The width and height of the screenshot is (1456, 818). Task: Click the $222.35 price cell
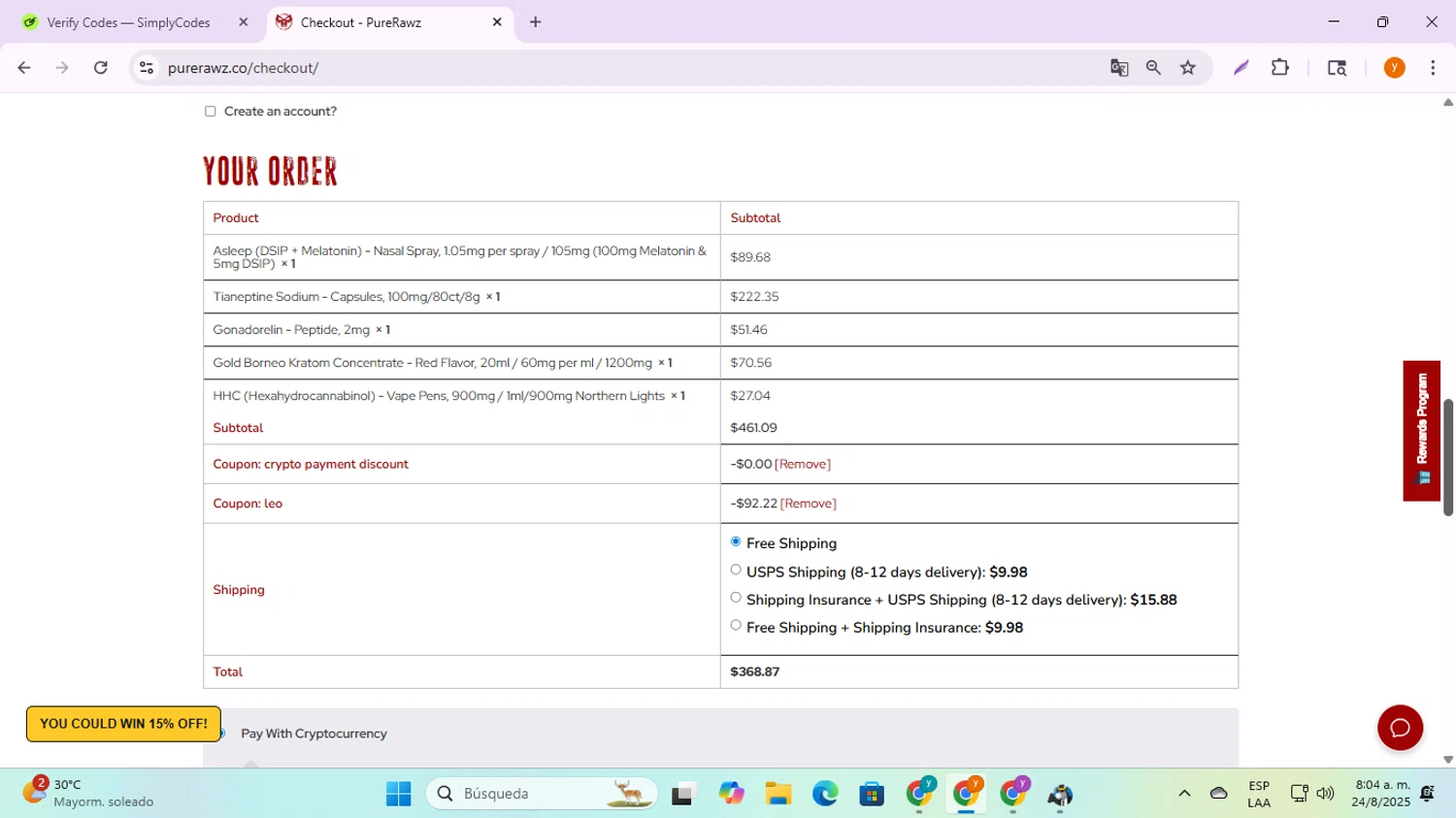[979, 297]
